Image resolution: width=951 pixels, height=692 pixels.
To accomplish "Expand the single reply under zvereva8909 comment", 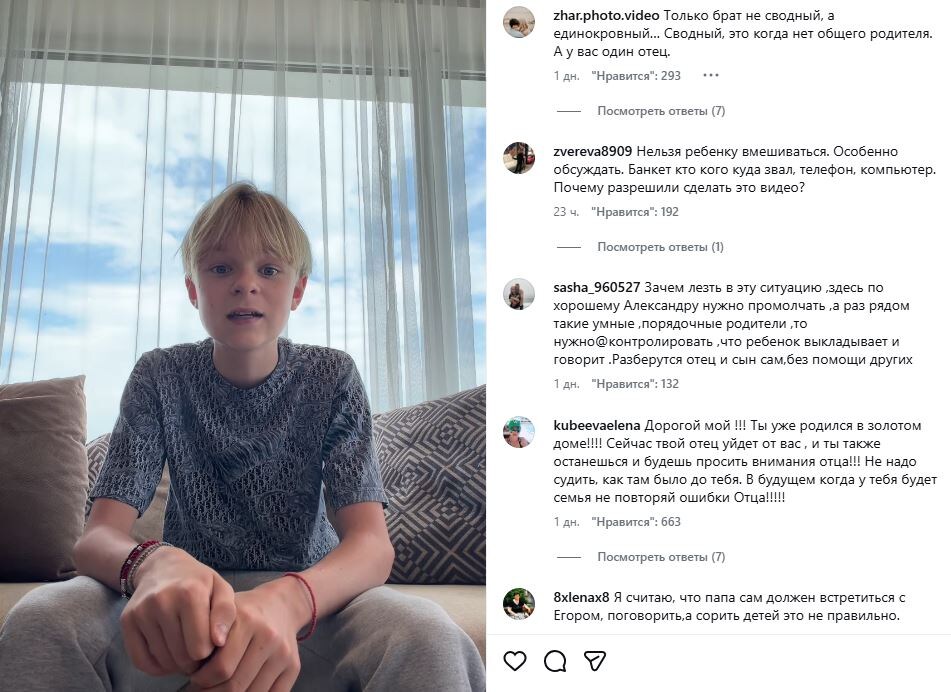I will point(660,247).
